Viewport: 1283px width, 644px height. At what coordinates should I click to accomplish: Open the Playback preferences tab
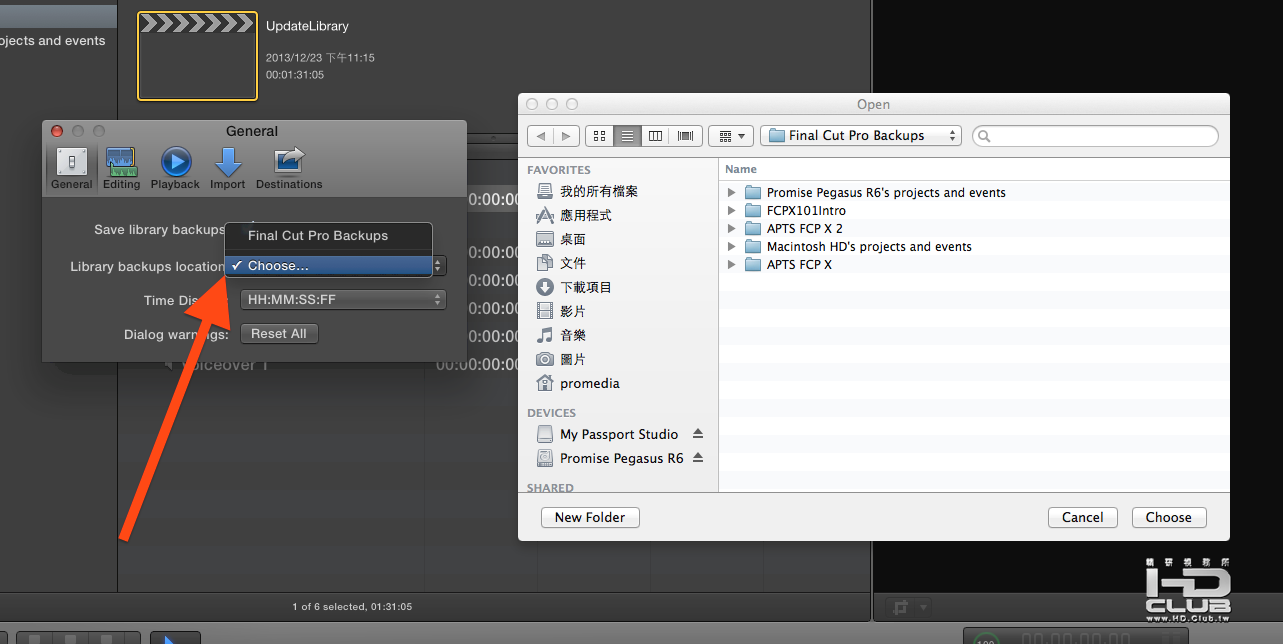pos(176,168)
